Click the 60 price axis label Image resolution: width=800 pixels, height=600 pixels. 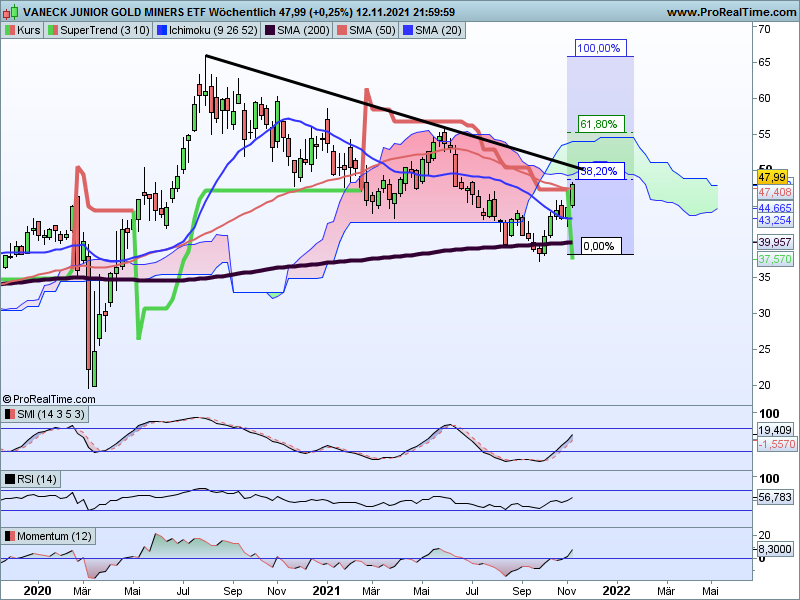point(764,98)
